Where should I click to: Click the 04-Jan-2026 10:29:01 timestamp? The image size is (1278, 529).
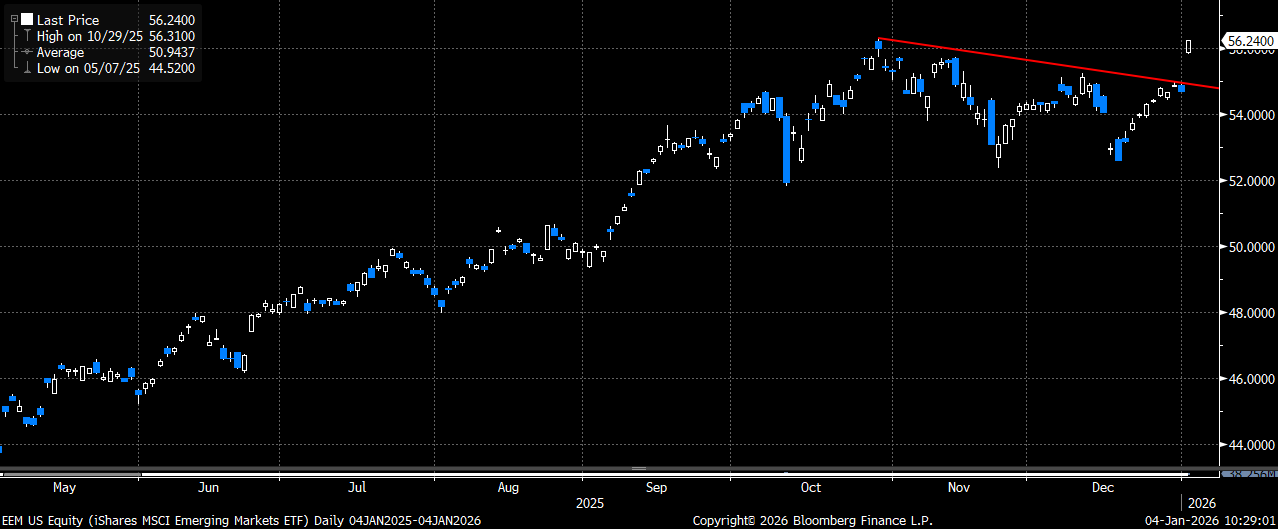[x=1208, y=520]
